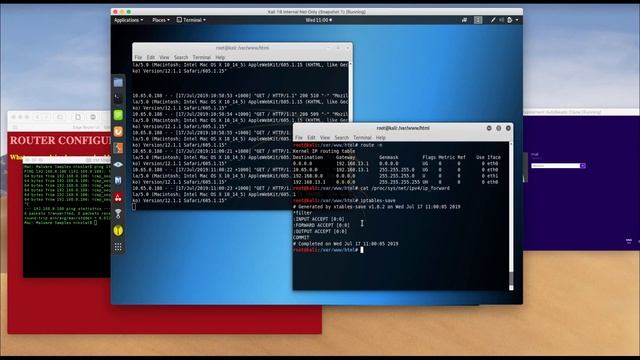640x360 pixels.
Task: Close the front terminal window
Action: (508, 128)
